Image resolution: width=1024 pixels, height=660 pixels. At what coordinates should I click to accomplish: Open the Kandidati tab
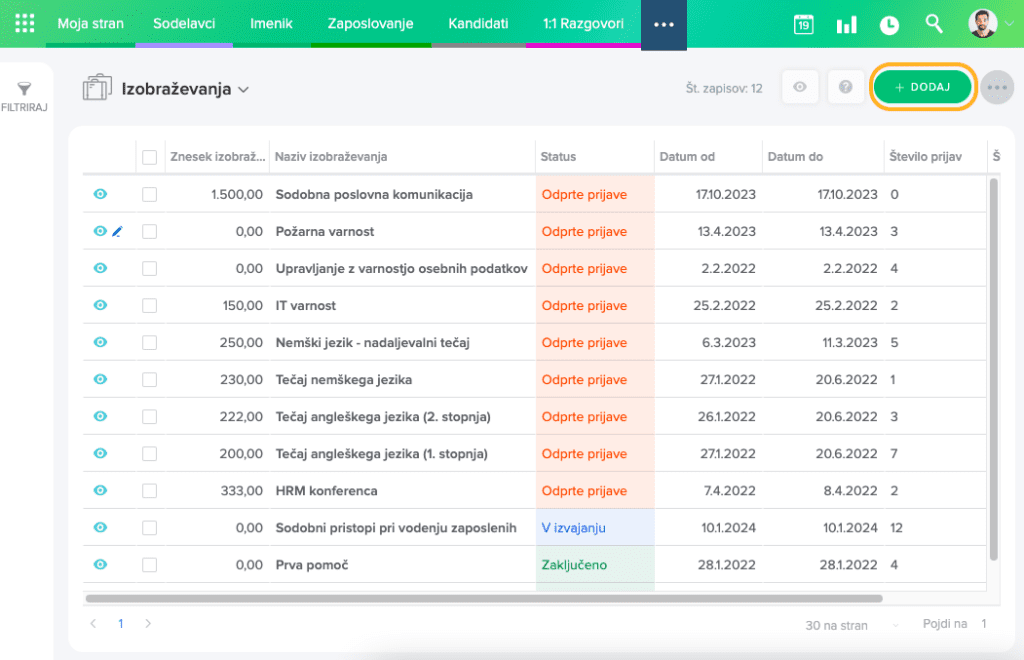click(x=478, y=23)
